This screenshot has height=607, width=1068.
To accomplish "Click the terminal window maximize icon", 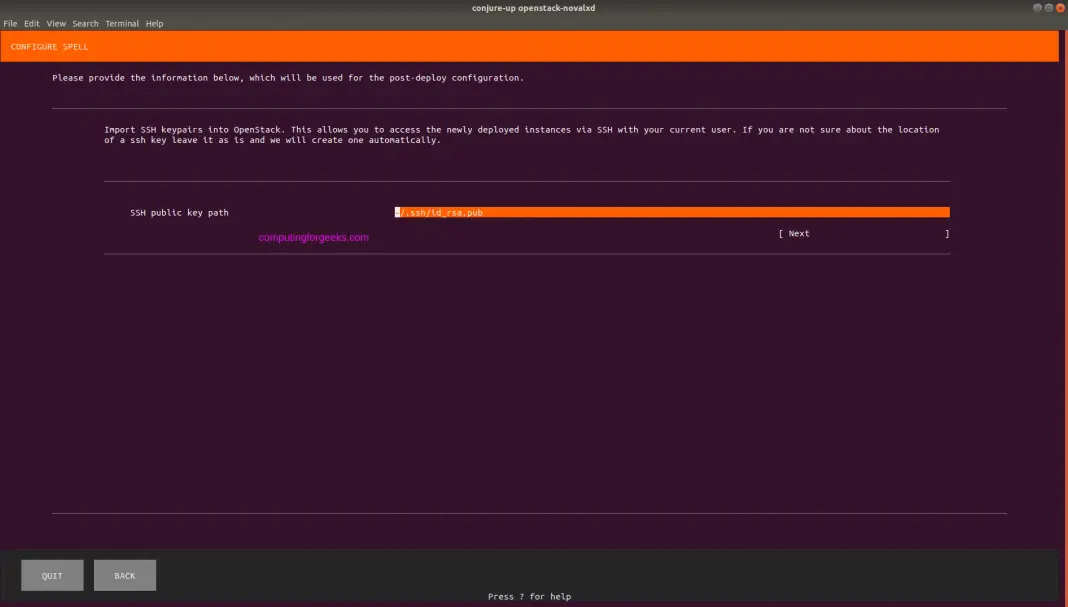I will pos(1047,7).
